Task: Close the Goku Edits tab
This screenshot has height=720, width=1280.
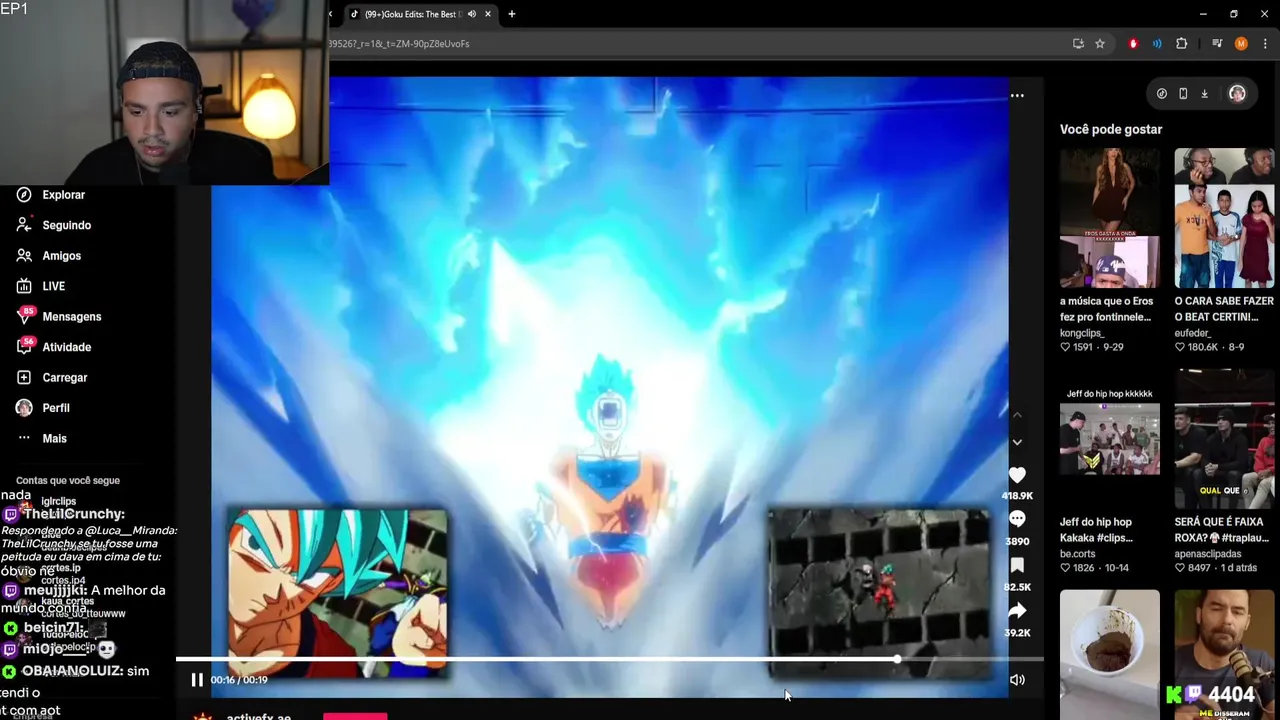Action: [x=488, y=14]
